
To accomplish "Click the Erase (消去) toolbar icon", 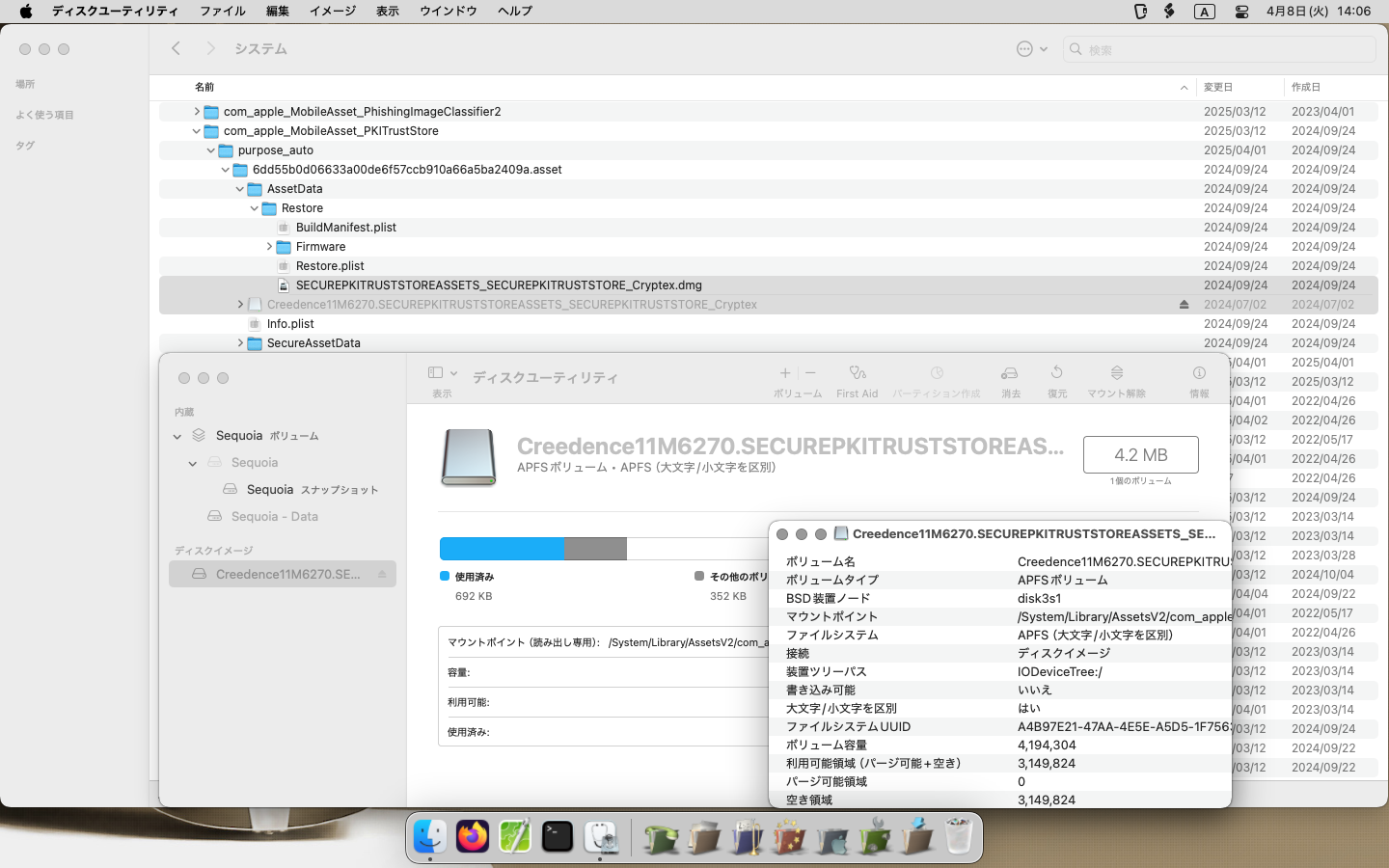I will pyautogui.click(x=1010, y=373).
